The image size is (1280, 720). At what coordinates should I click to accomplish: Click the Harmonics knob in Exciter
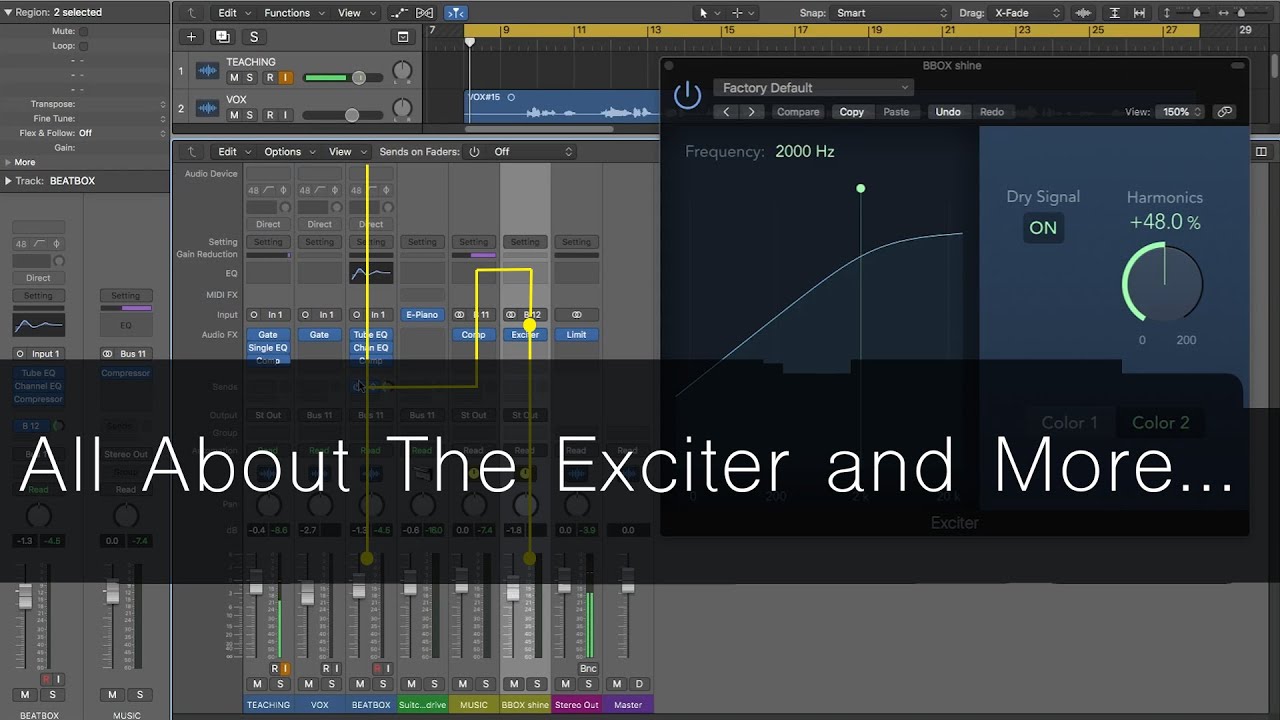[x=1164, y=283]
